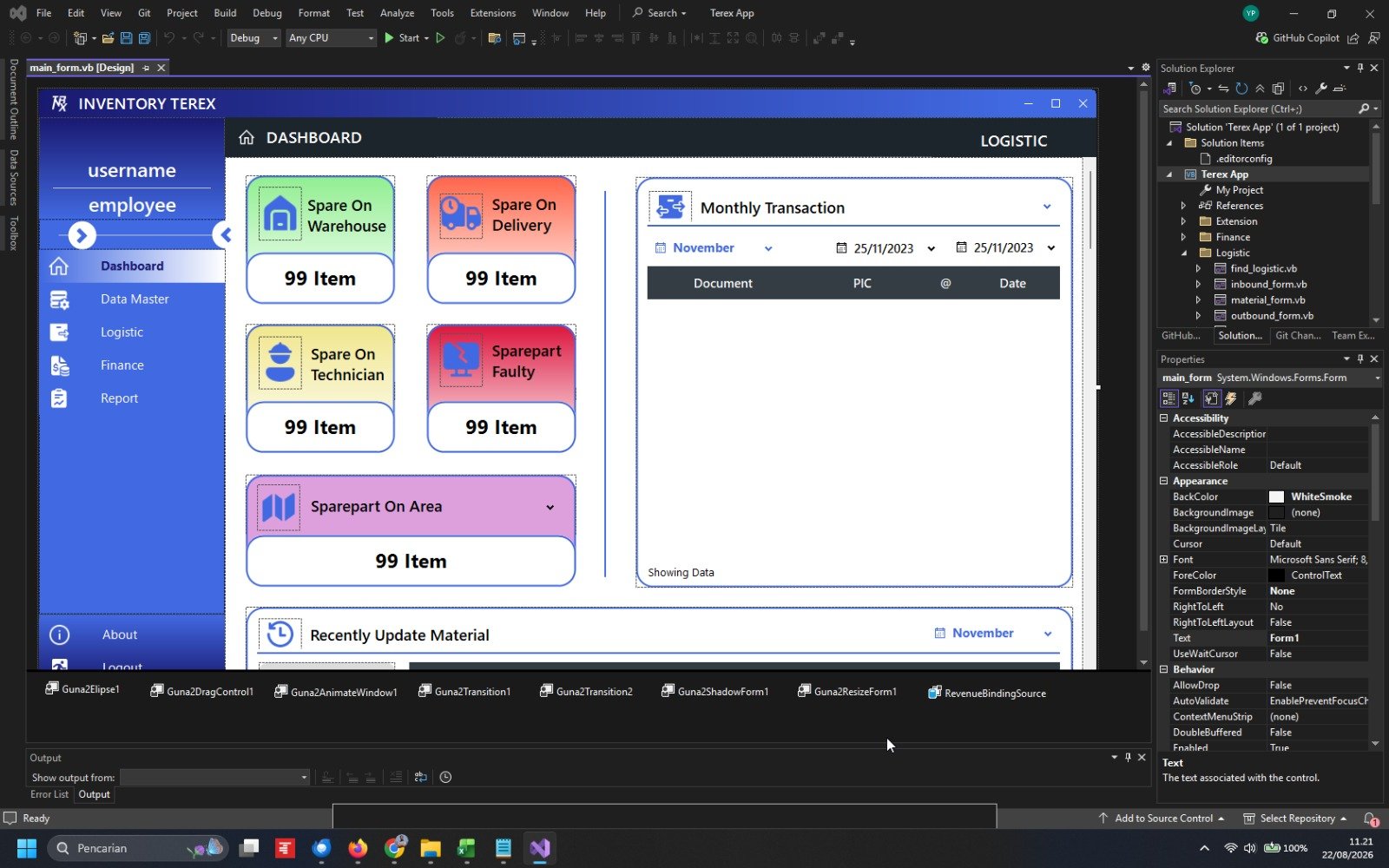
Task: Toggle auto-hide pin of Solution Explorer
Action: [1360, 68]
